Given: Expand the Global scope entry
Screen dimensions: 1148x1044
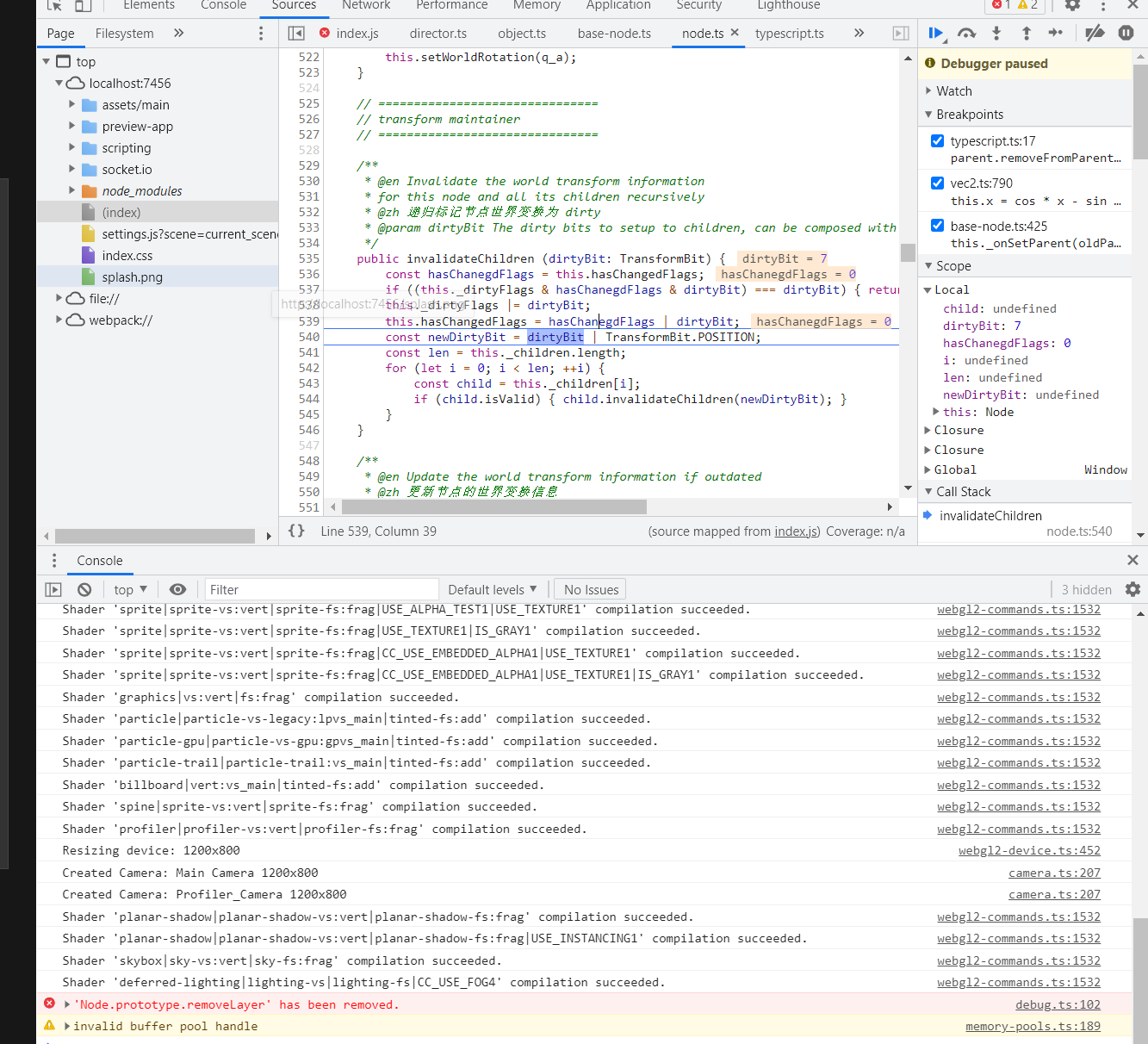Looking at the screenshot, I should 928,469.
